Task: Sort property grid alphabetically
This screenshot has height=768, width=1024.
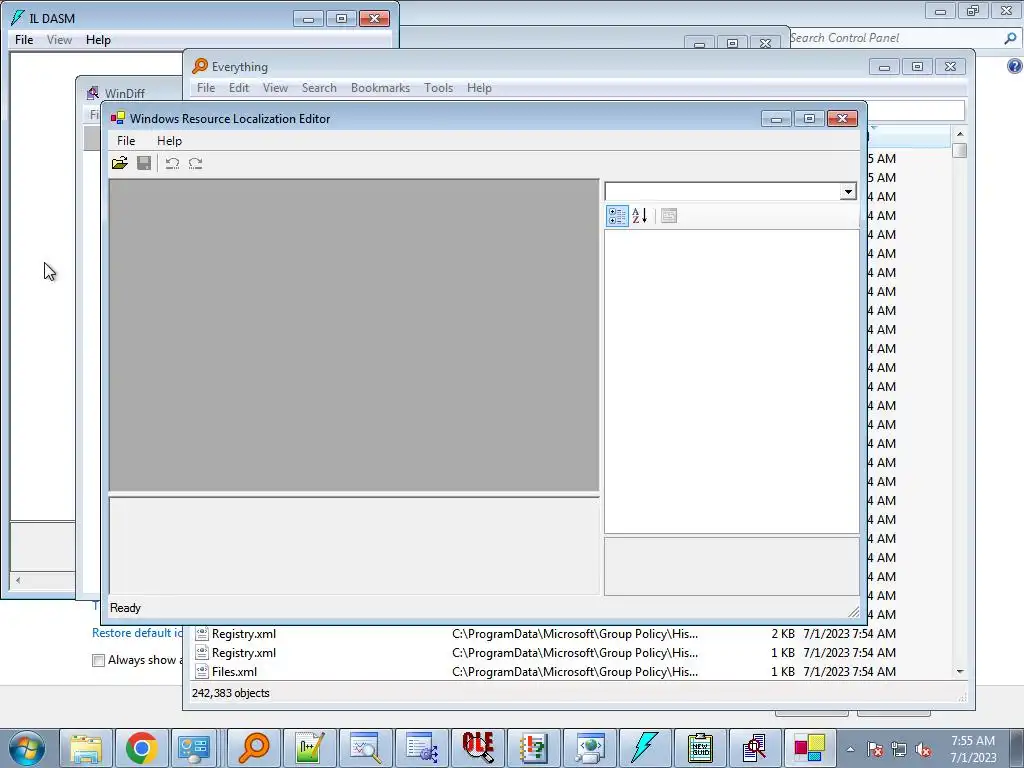Action: click(x=640, y=216)
